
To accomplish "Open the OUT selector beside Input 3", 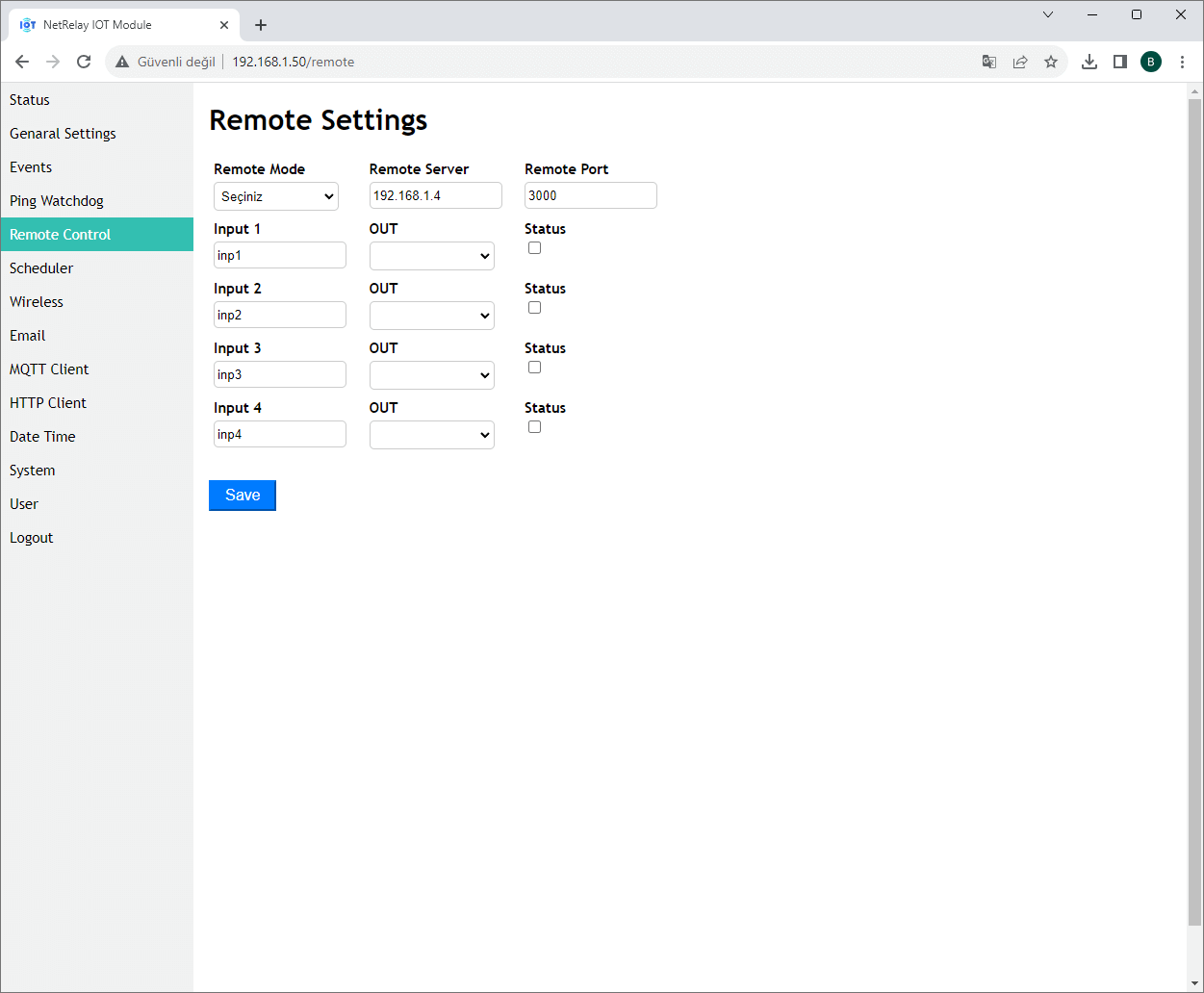I will (x=431, y=374).
